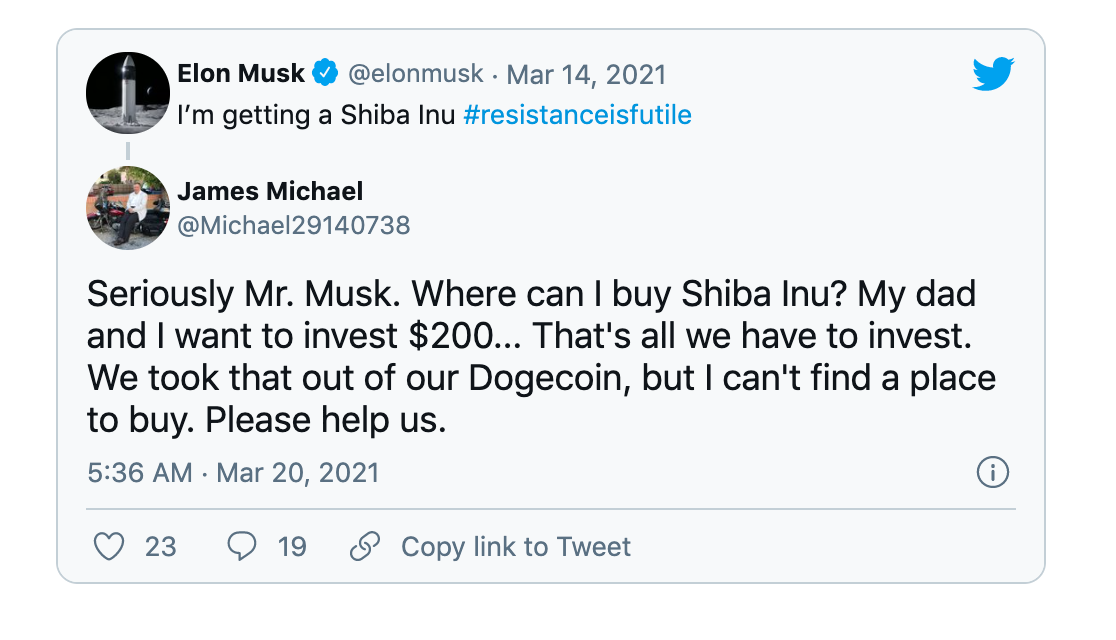Image resolution: width=1116 pixels, height=640 pixels.
Task: Click the reply text starting Seriously Mr. Musk
Action: 530,357
